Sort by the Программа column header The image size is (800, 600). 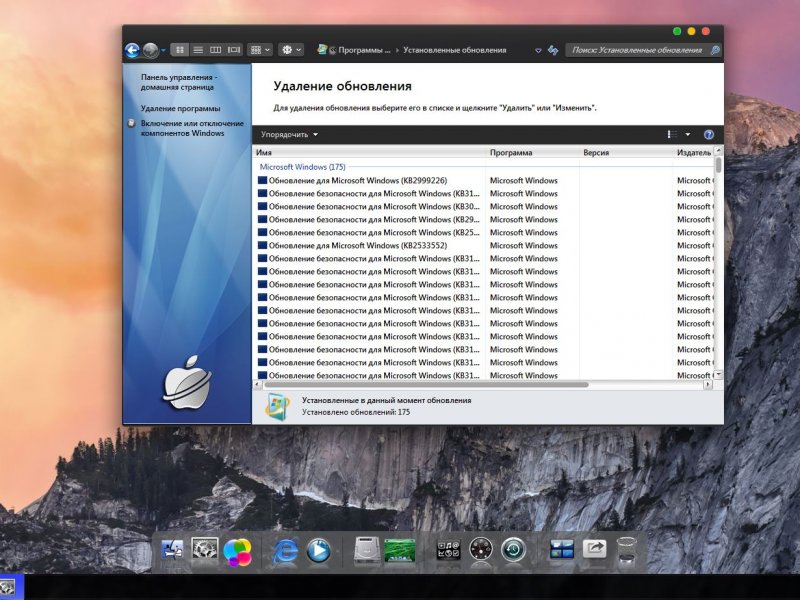click(533, 152)
